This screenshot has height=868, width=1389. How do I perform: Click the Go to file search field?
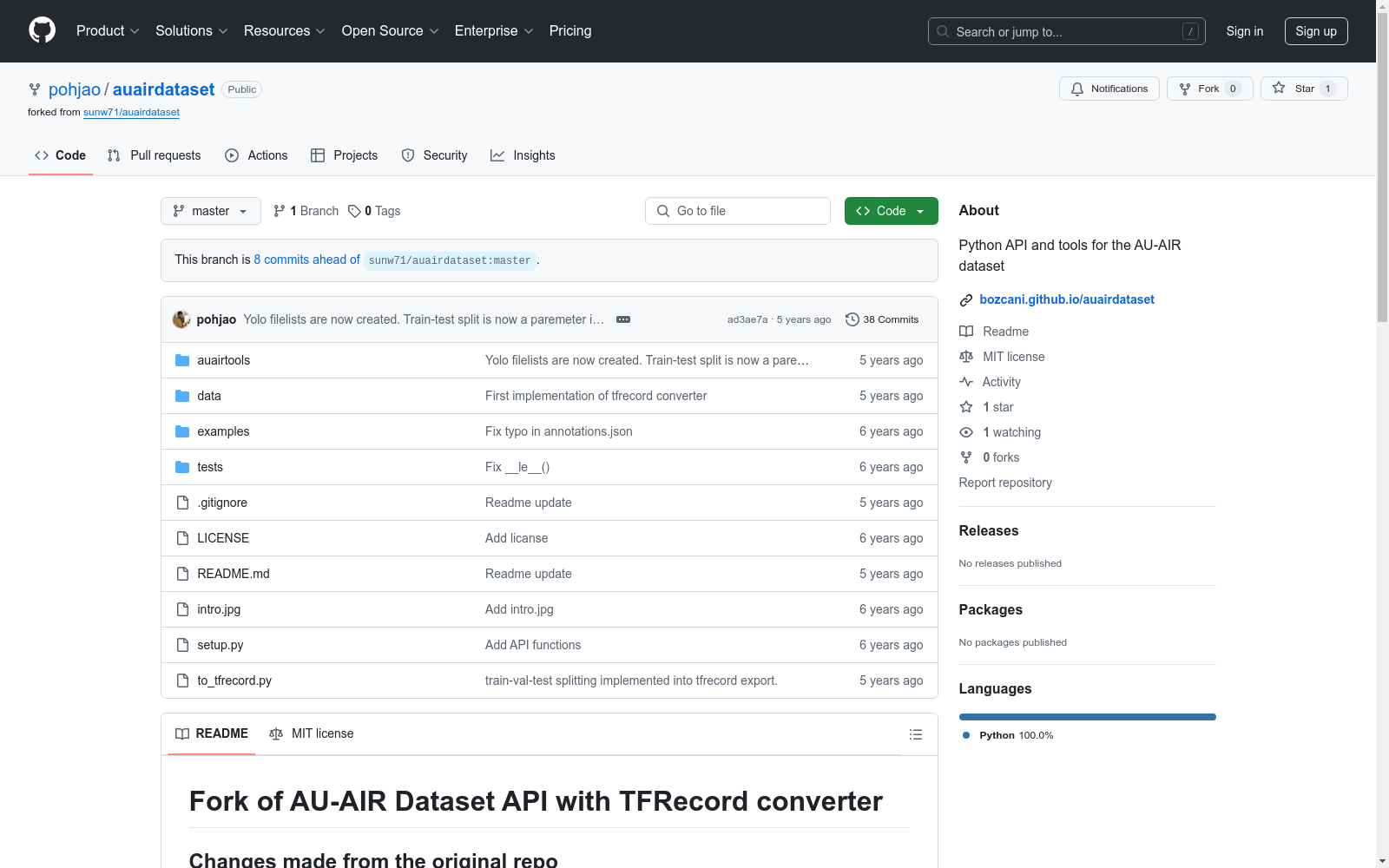(738, 211)
